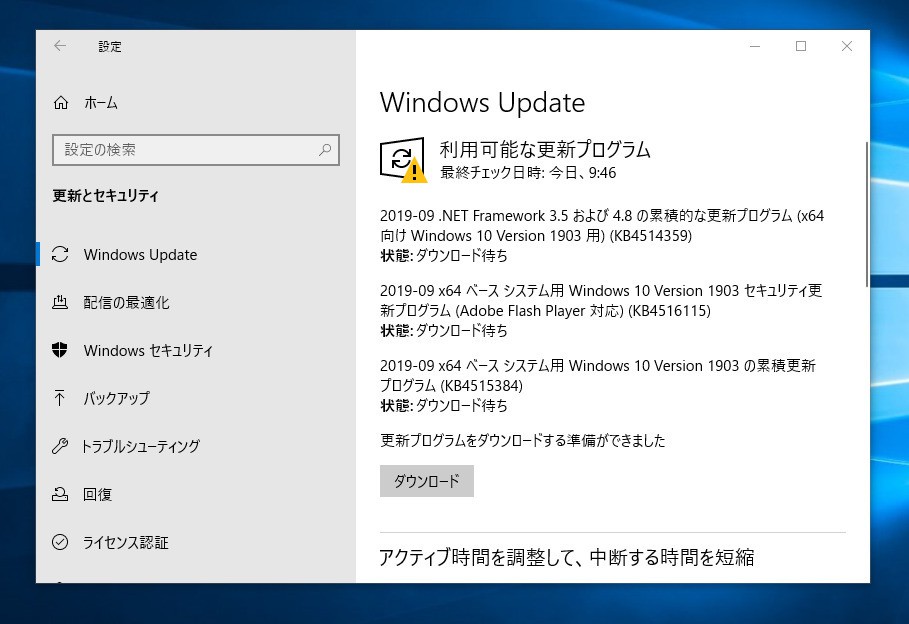Click the Windows Update sync icon in sidebar
The width and height of the screenshot is (909, 624).
pyautogui.click(x=60, y=254)
